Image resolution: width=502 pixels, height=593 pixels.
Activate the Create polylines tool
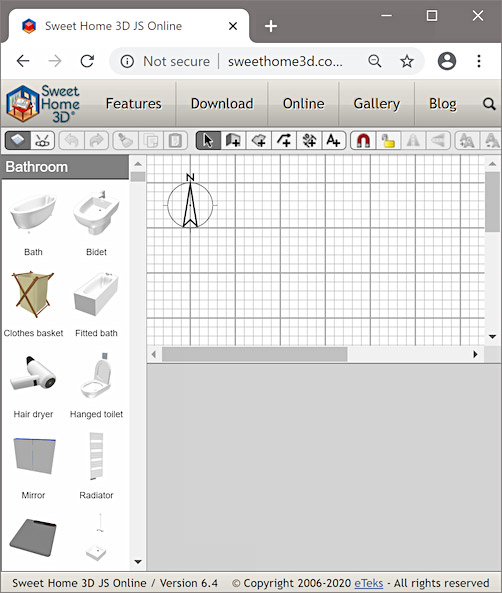tap(284, 141)
